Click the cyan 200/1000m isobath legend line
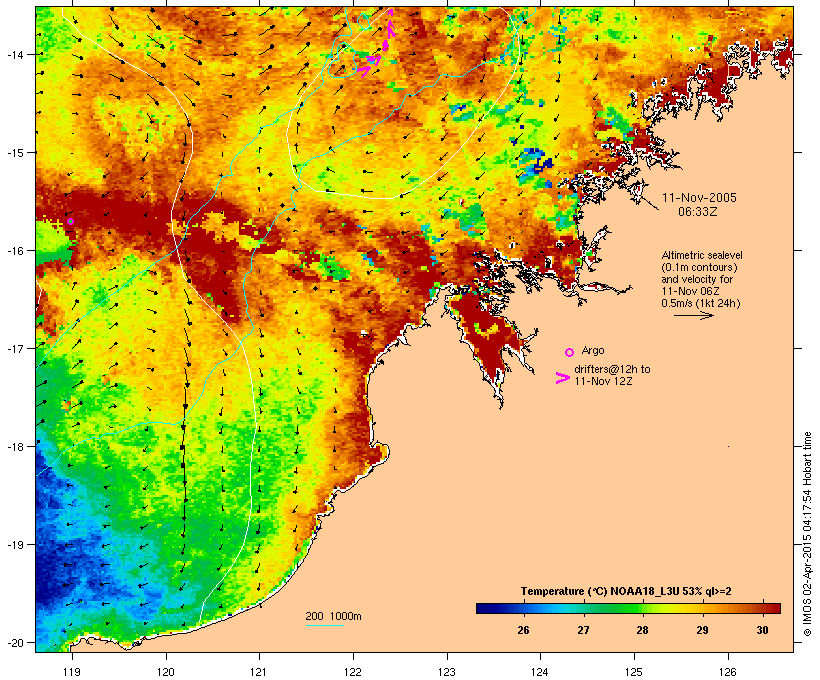This screenshot has width=820, height=680. pyautogui.click(x=325, y=625)
